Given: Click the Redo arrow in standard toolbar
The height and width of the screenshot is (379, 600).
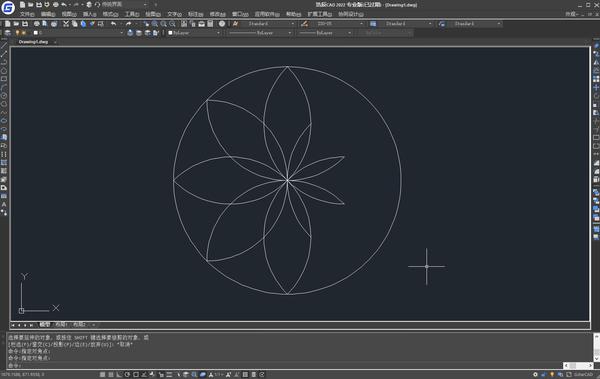Looking at the screenshot, I should coord(129,24).
